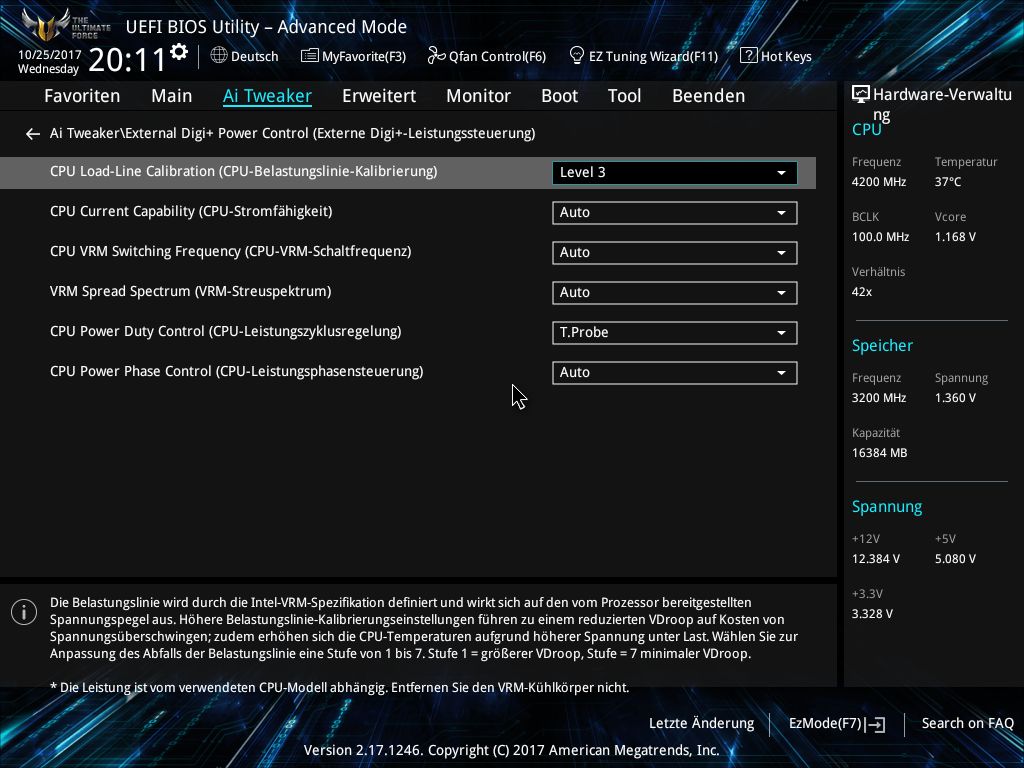
Task: Open the VRM Spread Spectrum dropdown
Action: pos(675,293)
